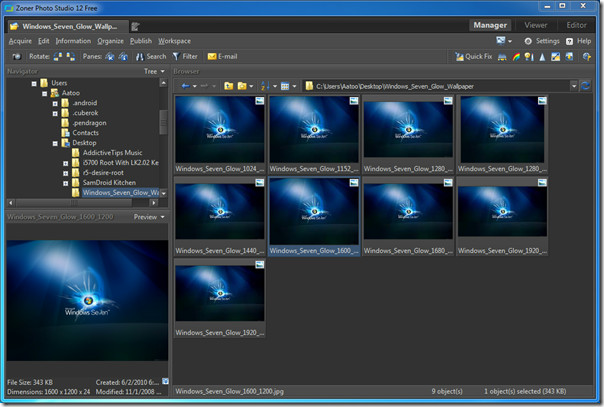Switch to the Manager tab
The width and height of the screenshot is (604, 407).
490,25
